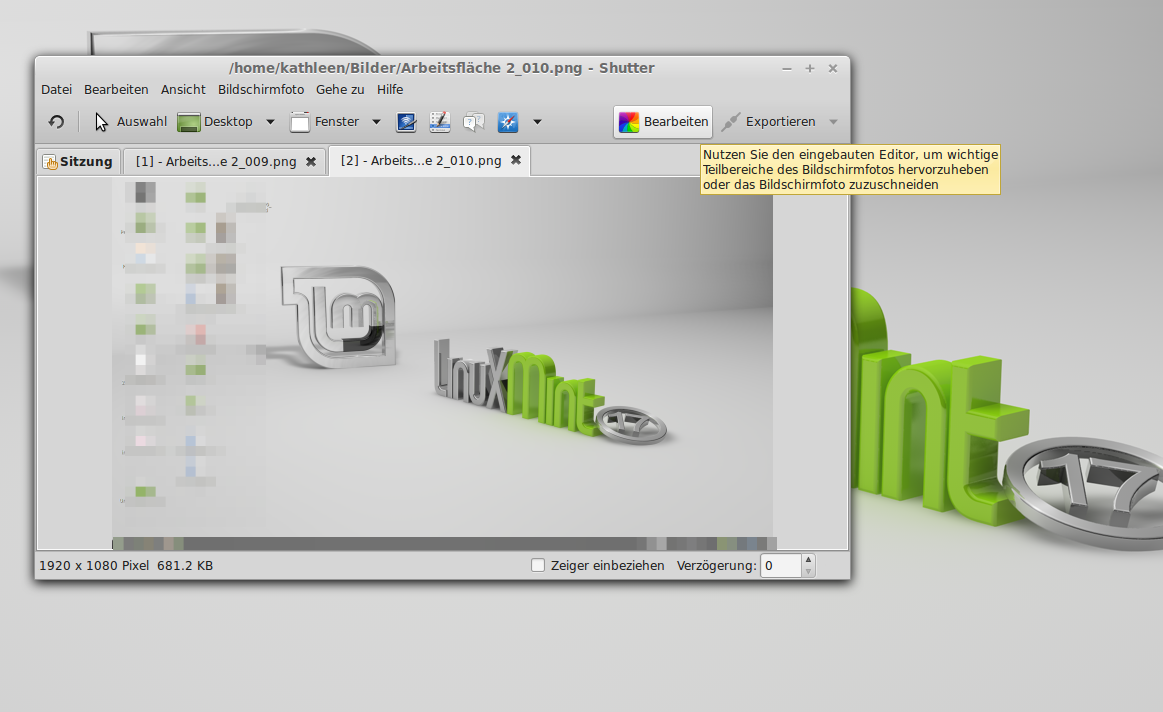Screen dimensions: 1163x712
Task: Click the window section capture icon
Action: click(406, 122)
